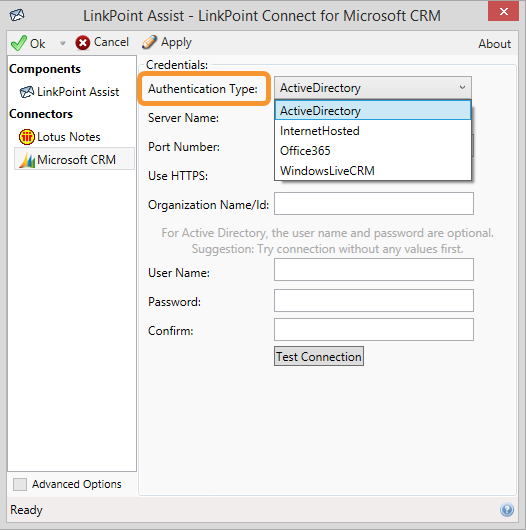Click the pencil Apply icon

[149, 42]
